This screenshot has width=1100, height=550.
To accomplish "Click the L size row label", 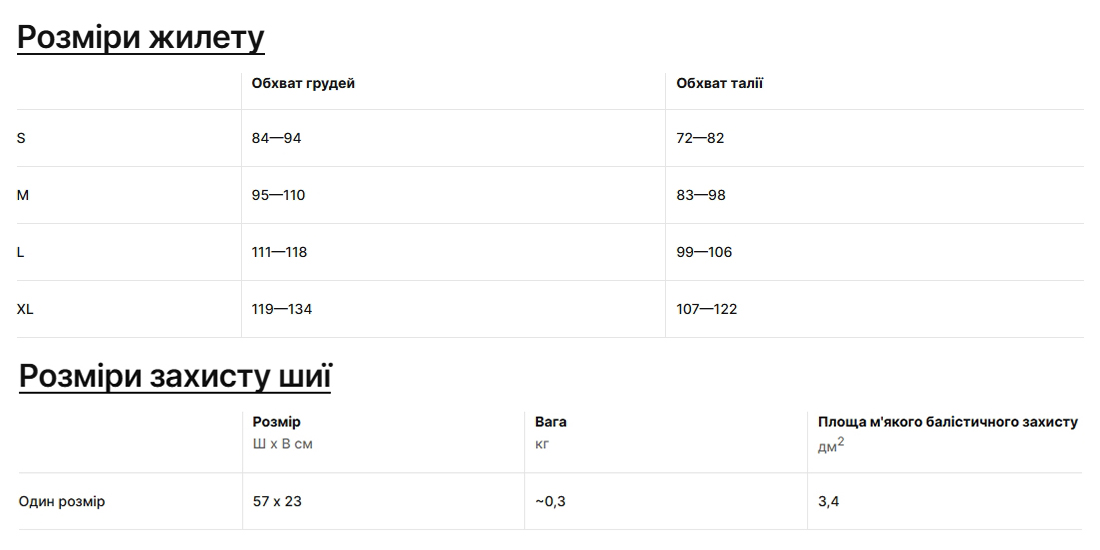I will point(21,252).
